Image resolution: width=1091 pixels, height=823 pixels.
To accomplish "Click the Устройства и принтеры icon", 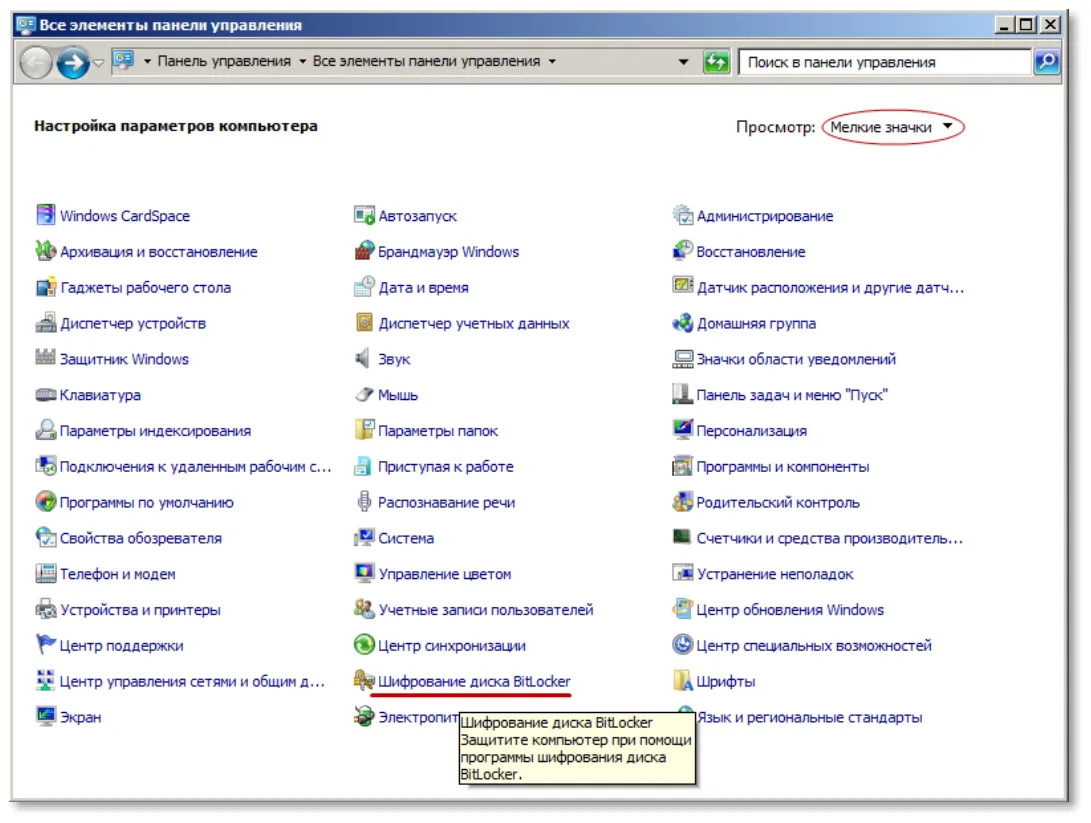I will (46, 609).
